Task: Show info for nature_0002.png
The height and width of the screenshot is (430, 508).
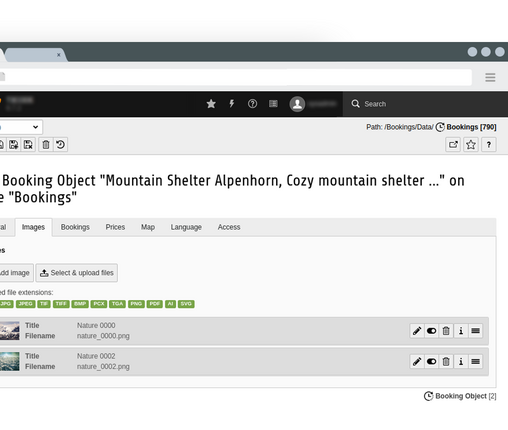Action: [x=461, y=362]
